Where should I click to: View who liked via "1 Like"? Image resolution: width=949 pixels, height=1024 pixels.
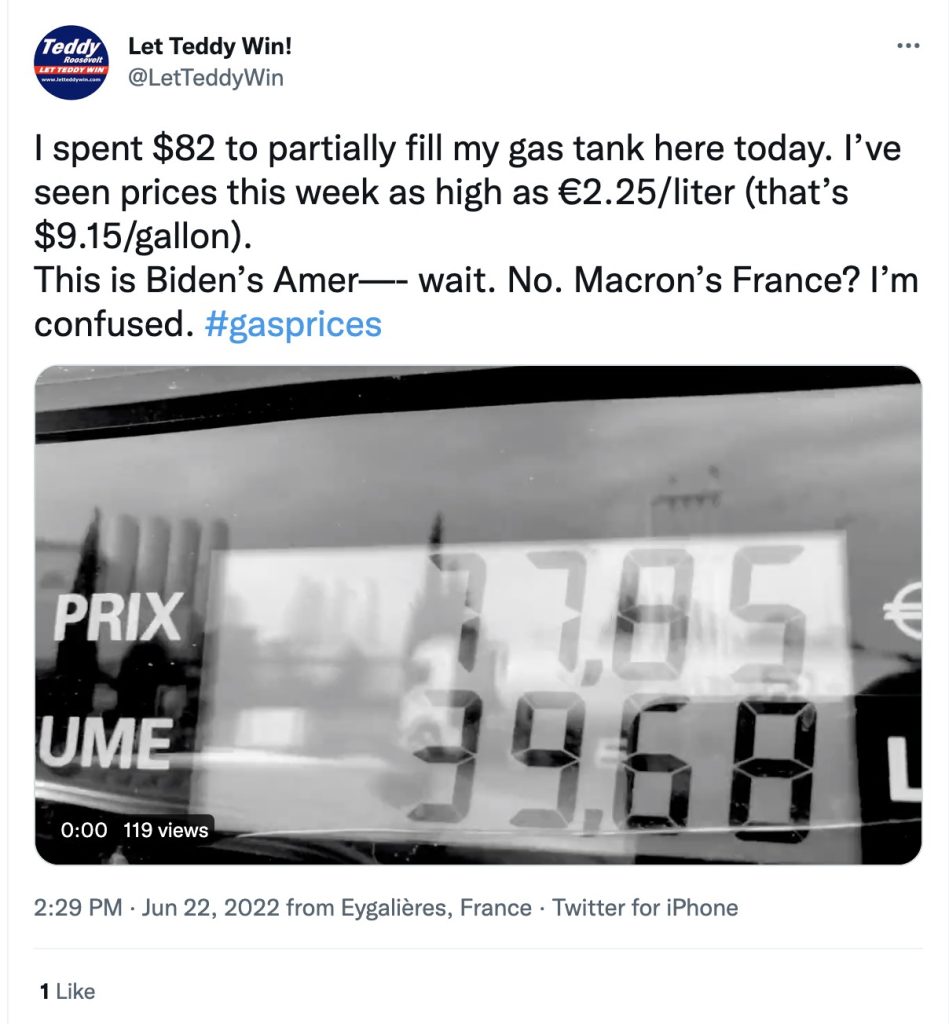click(68, 991)
